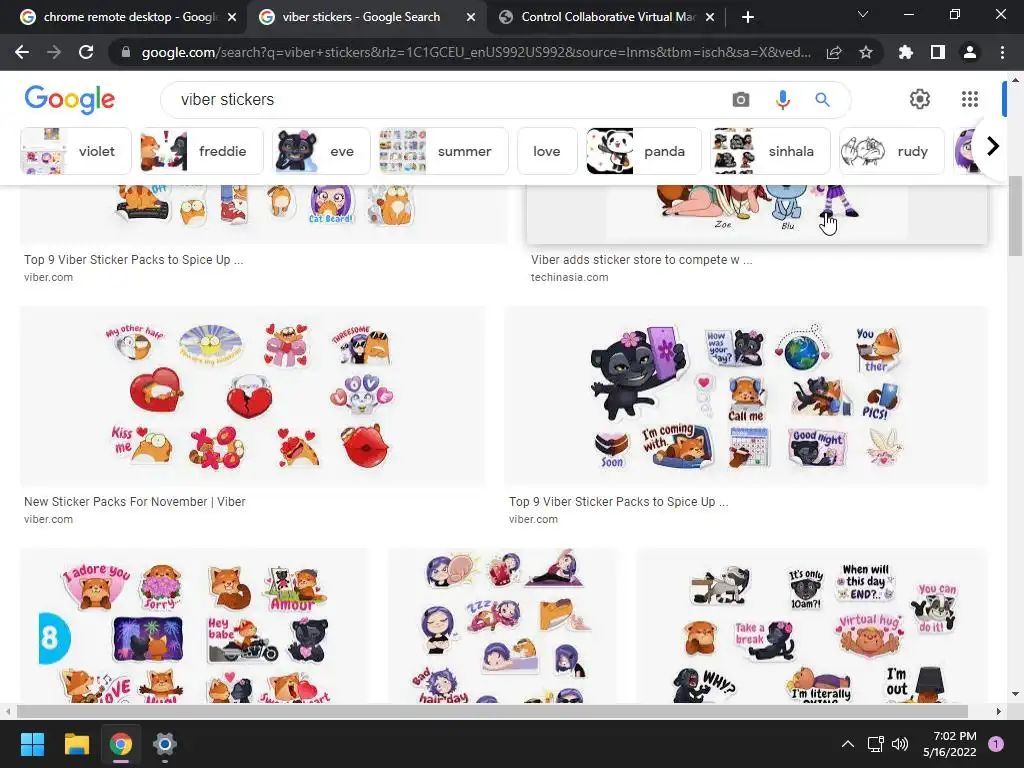Viewport: 1024px width, 768px height.
Task: Open the notification center badge
Action: click(x=996, y=744)
